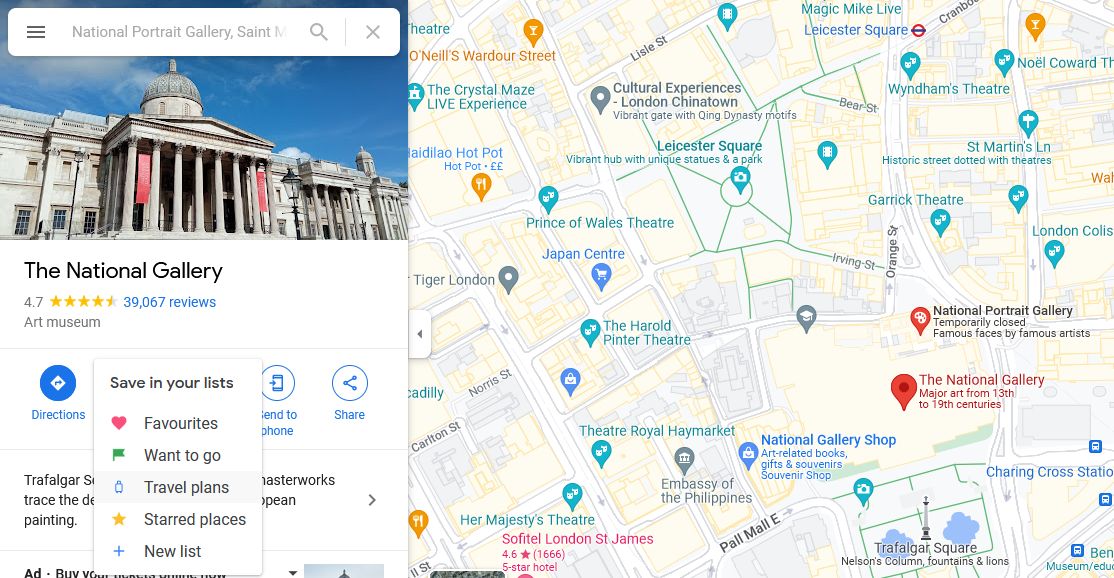Click the National Gallery Shop shopping pin
1114x578 pixels.
747,454
